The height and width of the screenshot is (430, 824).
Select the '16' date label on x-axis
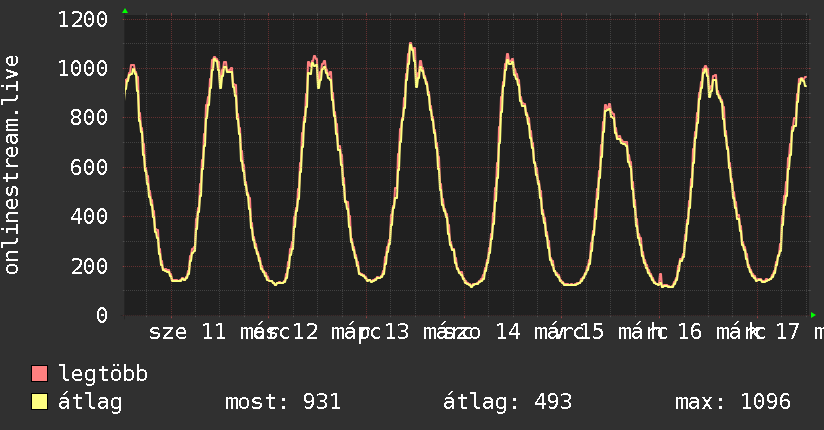pos(689,332)
